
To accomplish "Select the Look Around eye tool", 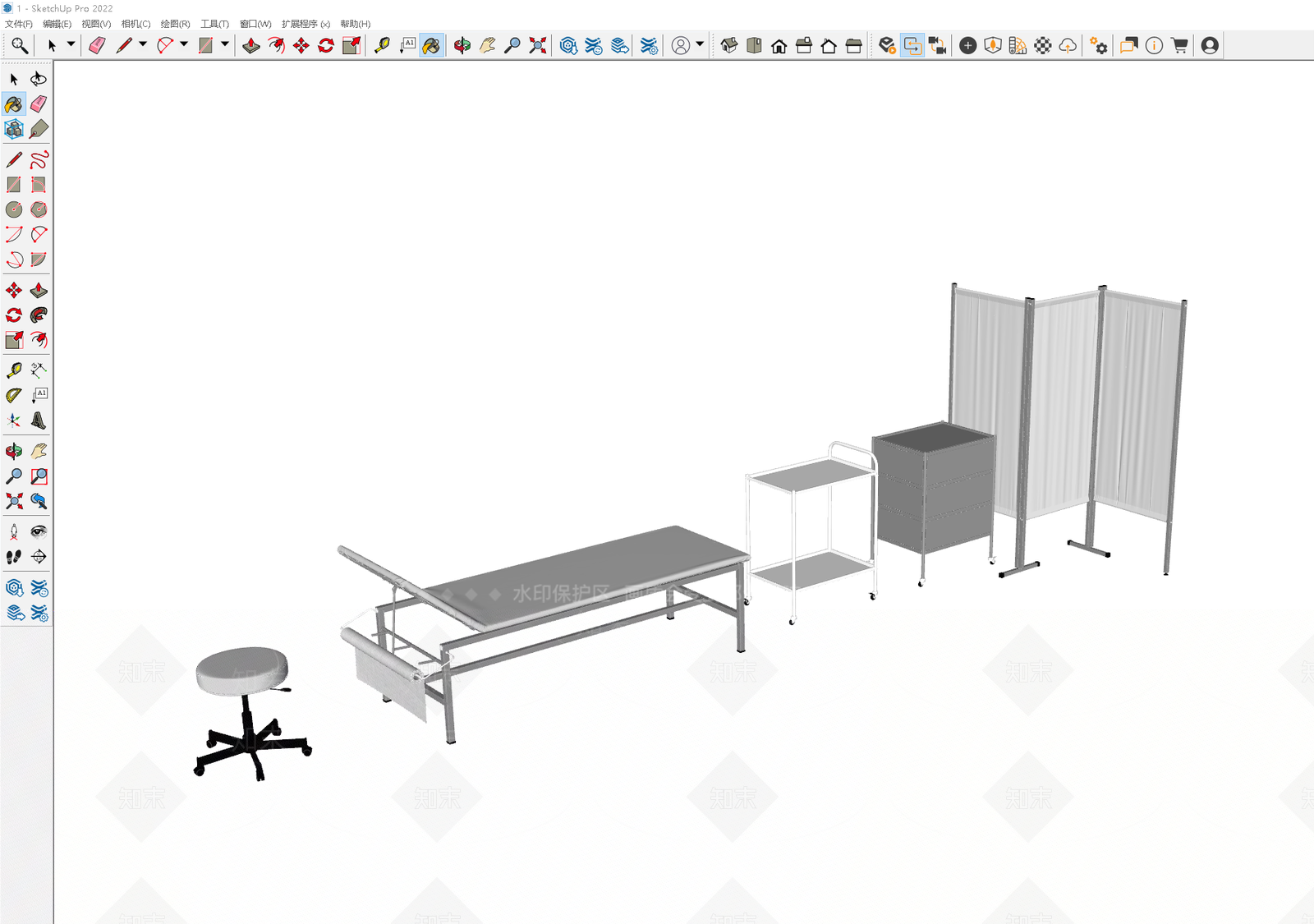I will (x=39, y=531).
